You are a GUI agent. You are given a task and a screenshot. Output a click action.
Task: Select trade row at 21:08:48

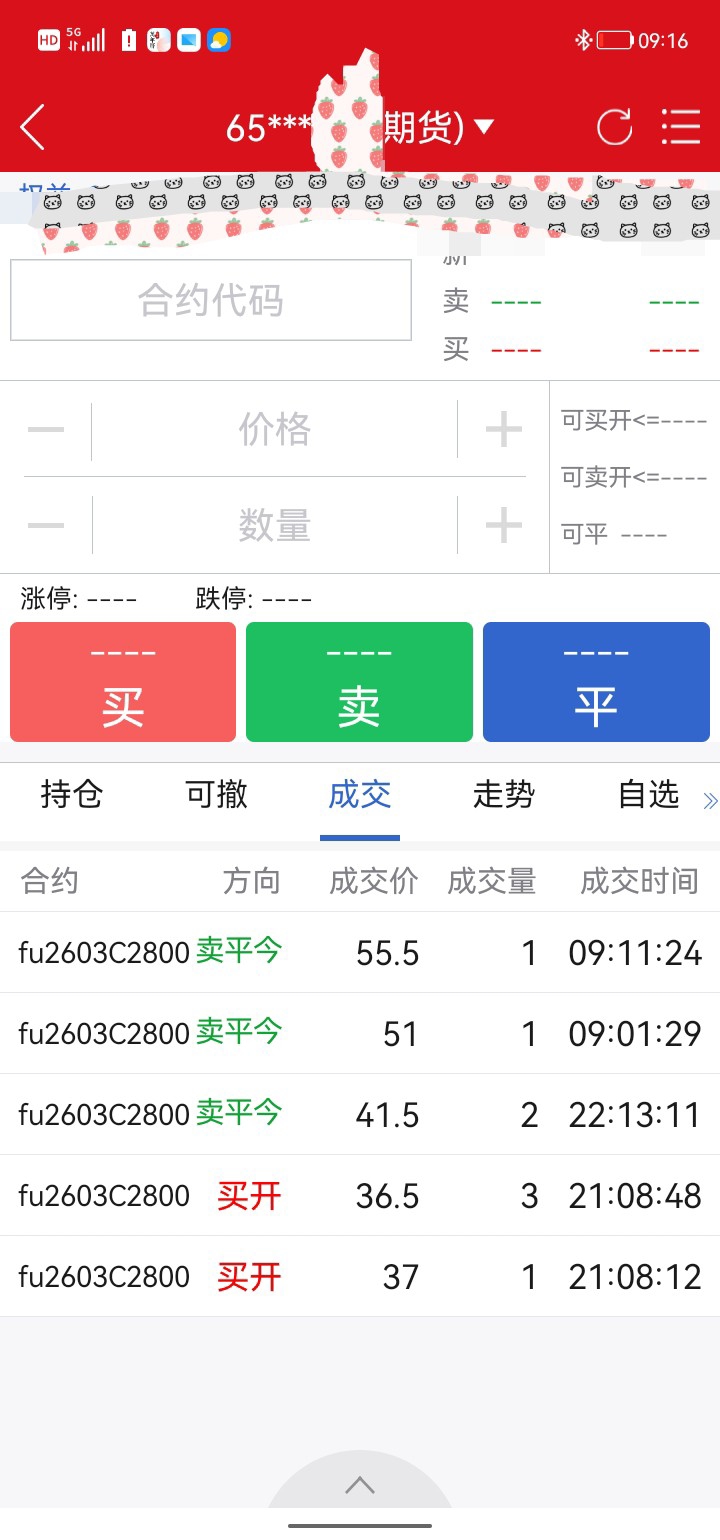click(360, 1195)
